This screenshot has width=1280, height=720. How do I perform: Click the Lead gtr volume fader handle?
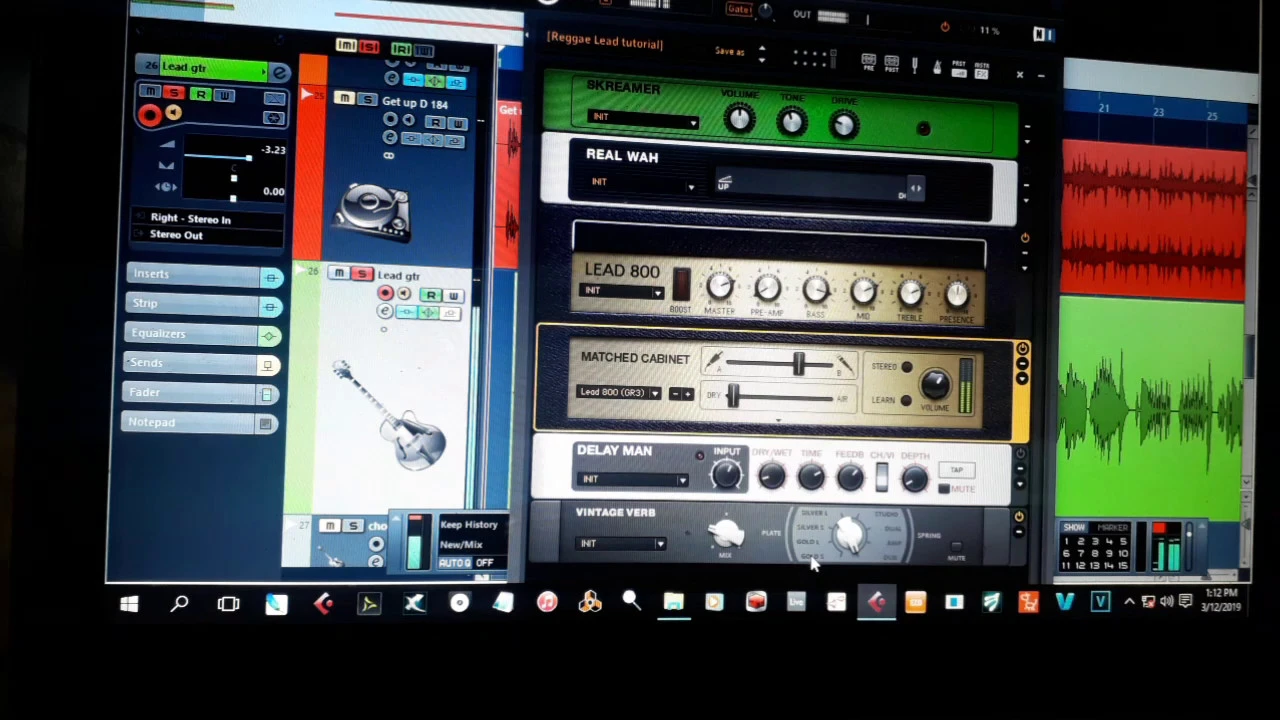247,158
